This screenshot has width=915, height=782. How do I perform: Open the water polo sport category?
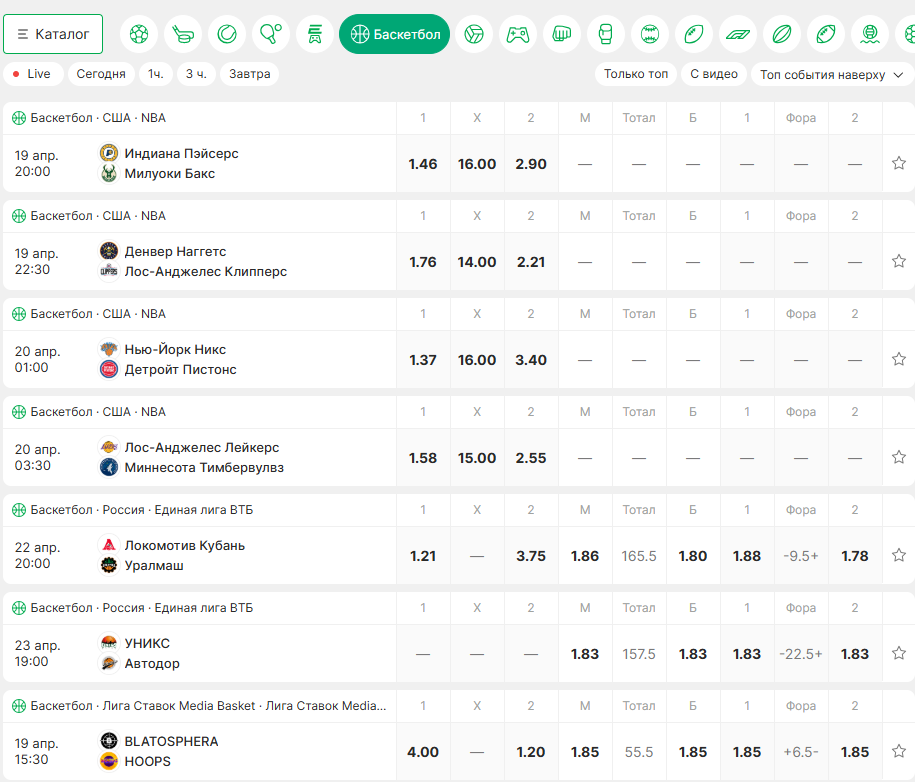[869, 34]
